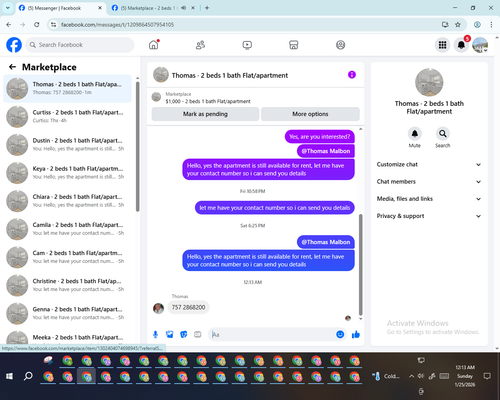Click More options button
This screenshot has width=500, height=400.
[310, 114]
